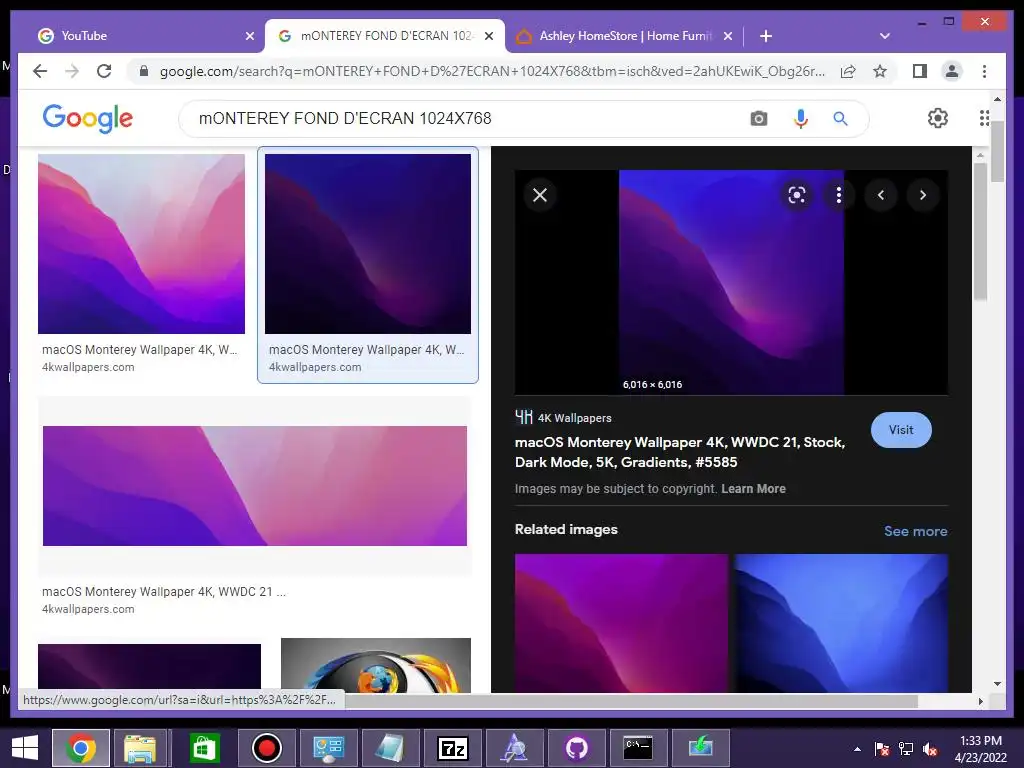
Task: Click the address bar URL
Action: tap(492, 71)
